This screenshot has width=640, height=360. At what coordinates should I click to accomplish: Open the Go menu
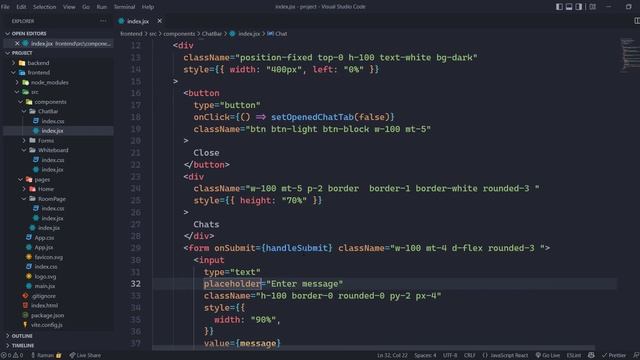86,7
